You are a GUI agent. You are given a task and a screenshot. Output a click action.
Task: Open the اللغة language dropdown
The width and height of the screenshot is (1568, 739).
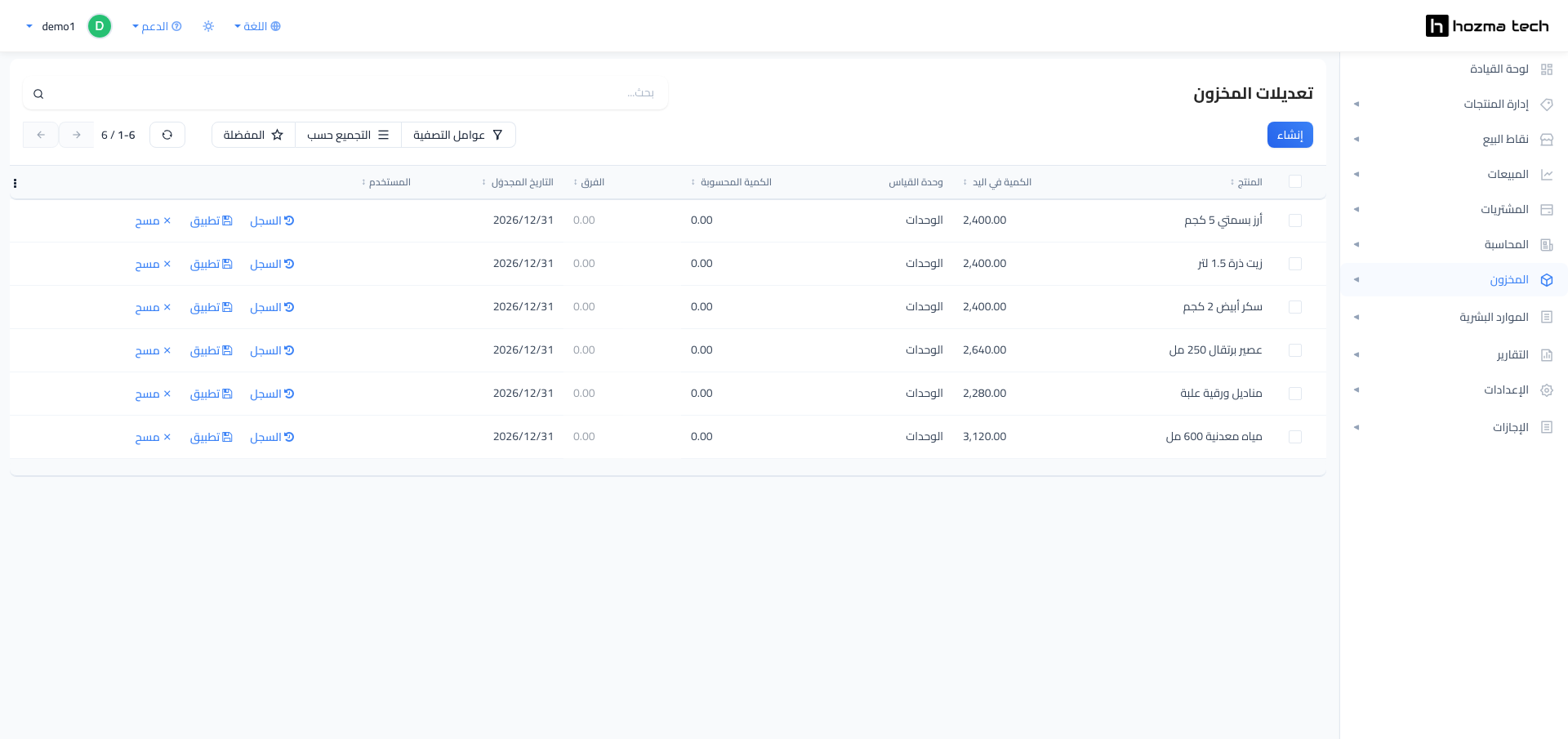257,26
